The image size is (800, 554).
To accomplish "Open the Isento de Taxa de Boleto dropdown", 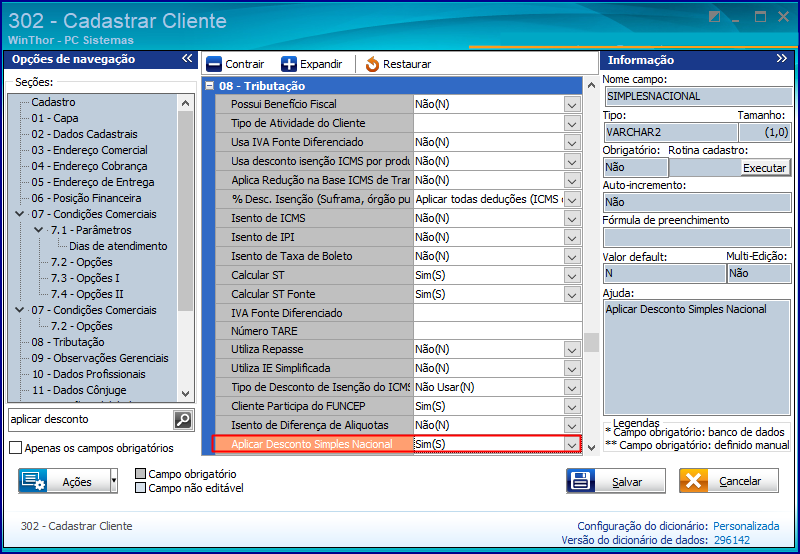I will click(572, 256).
